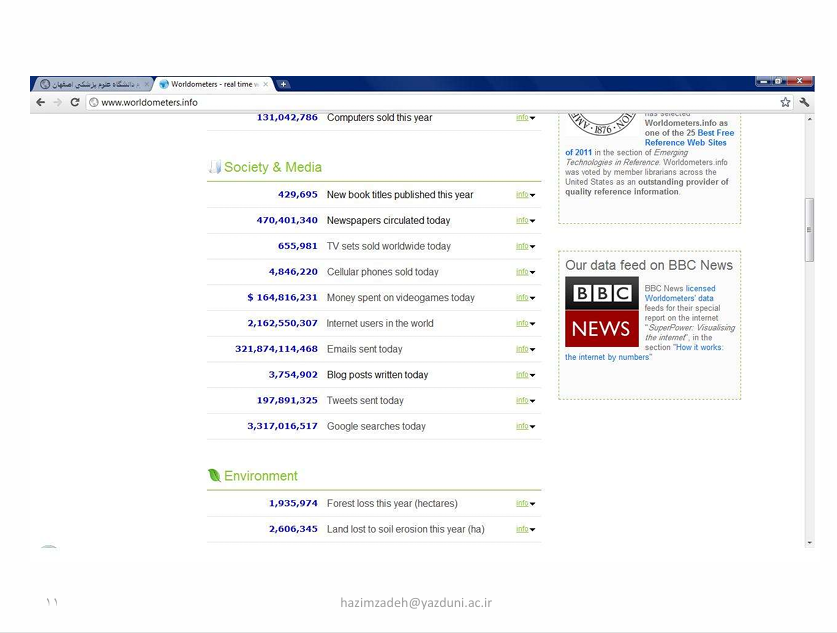837x633 pixels.
Task: Expand info for Emails sent today
Action: click(525, 350)
